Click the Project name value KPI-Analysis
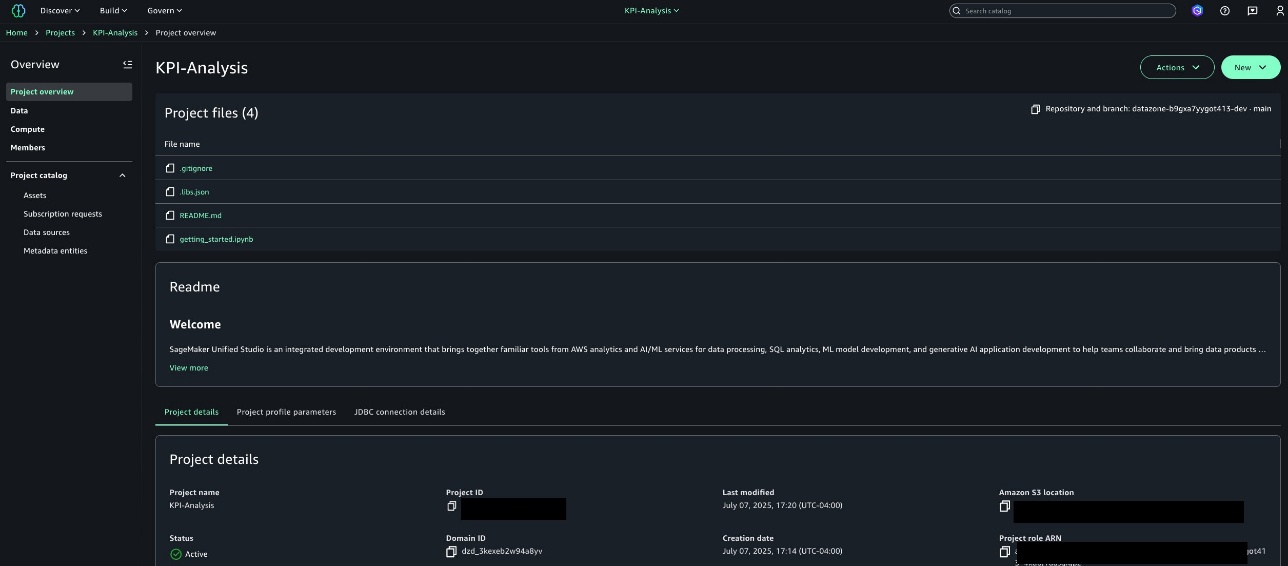Screen dimensions: 1288x566 (x=191, y=505)
